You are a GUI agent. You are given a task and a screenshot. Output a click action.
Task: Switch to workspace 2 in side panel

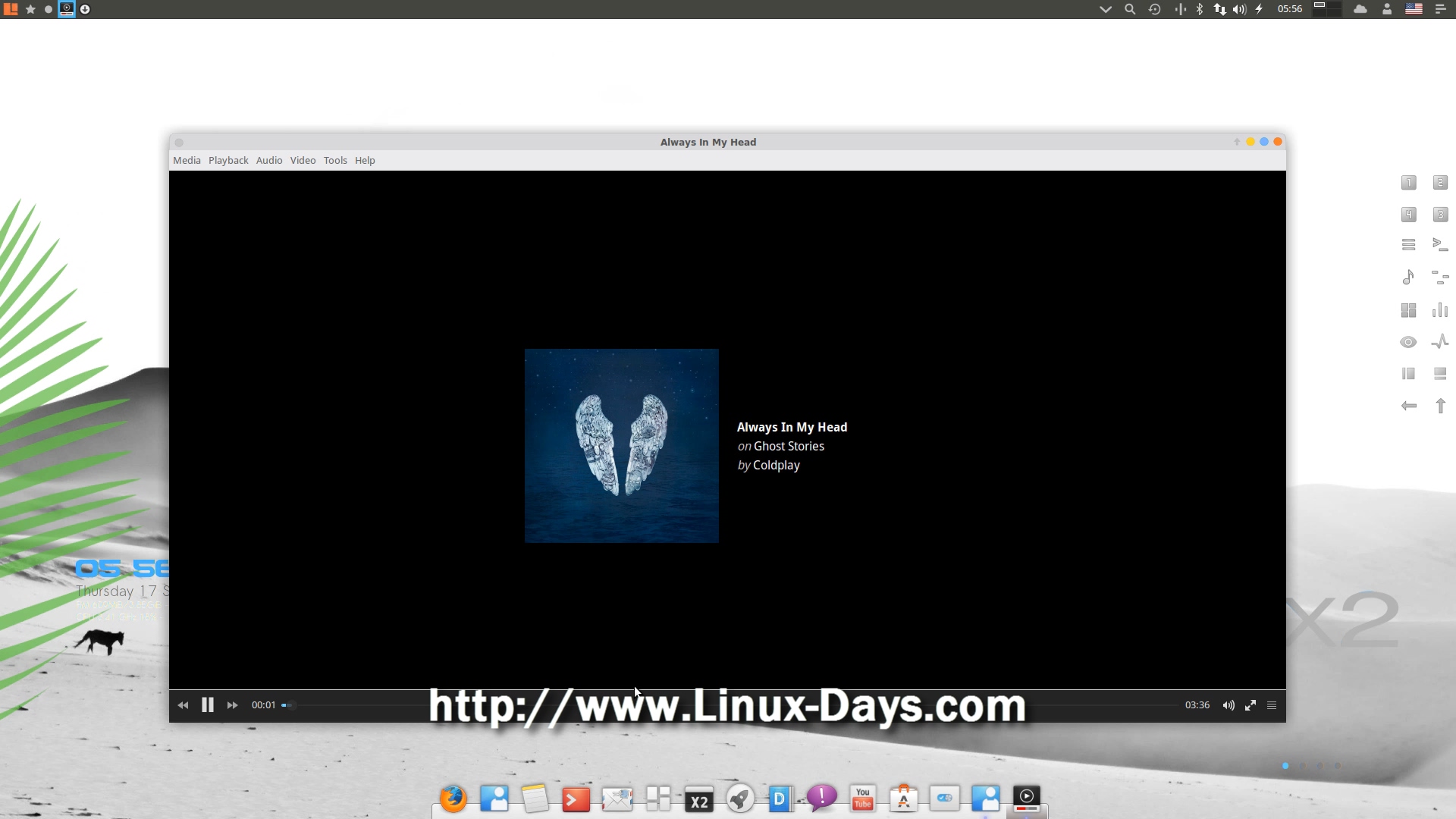(x=1440, y=183)
